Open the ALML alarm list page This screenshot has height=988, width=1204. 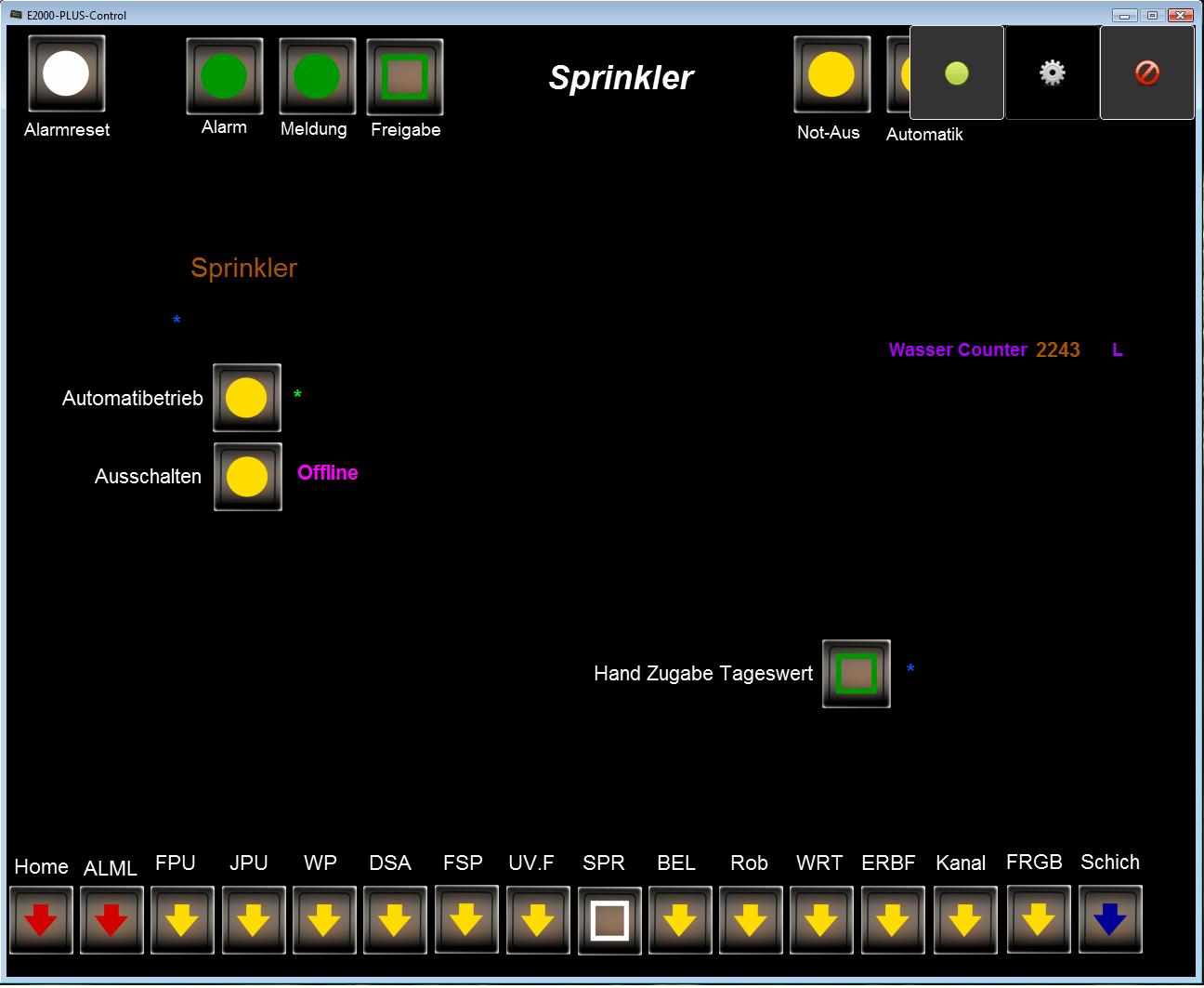(111, 920)
